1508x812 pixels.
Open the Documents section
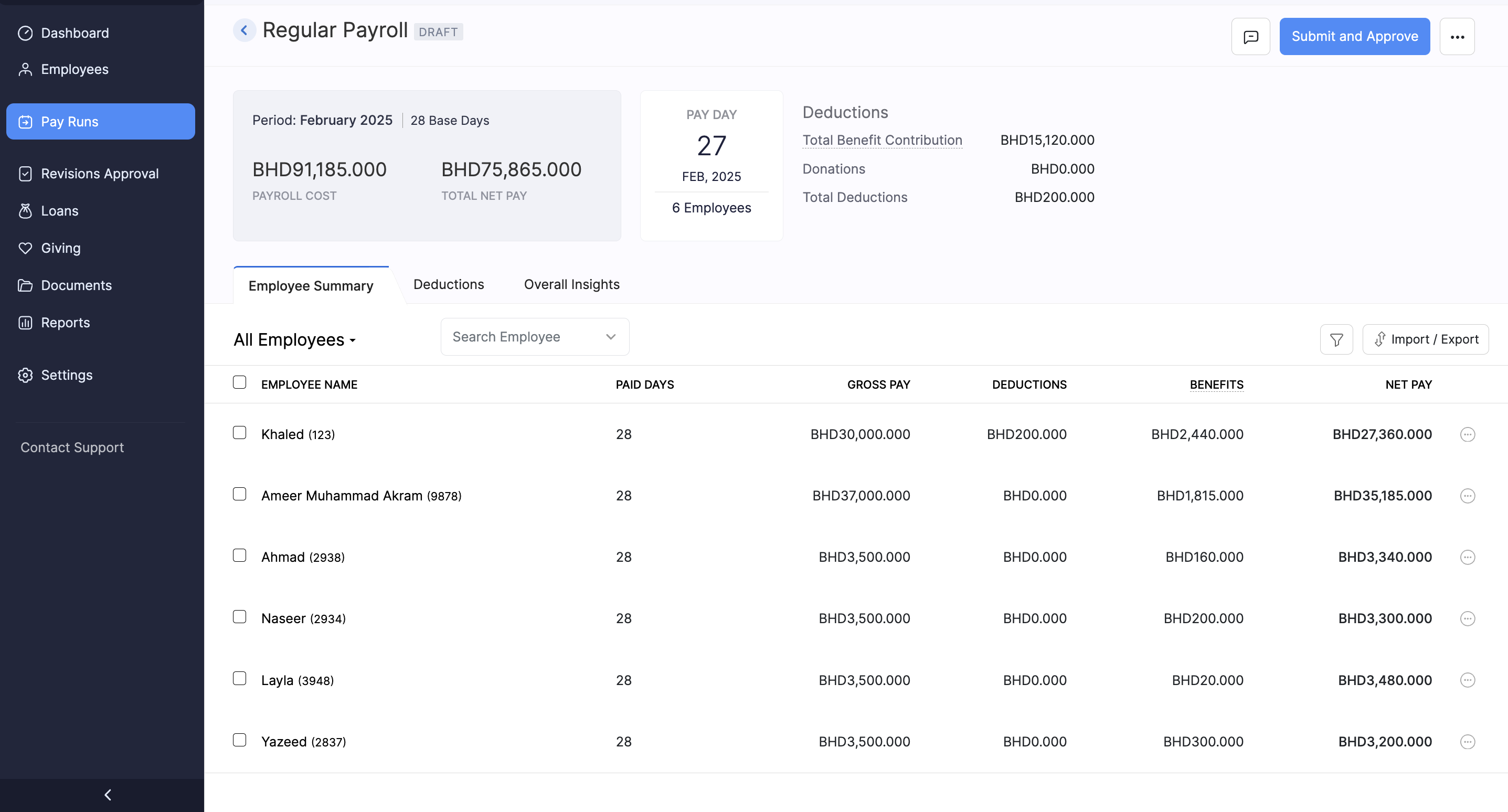[x=76, y=285]
